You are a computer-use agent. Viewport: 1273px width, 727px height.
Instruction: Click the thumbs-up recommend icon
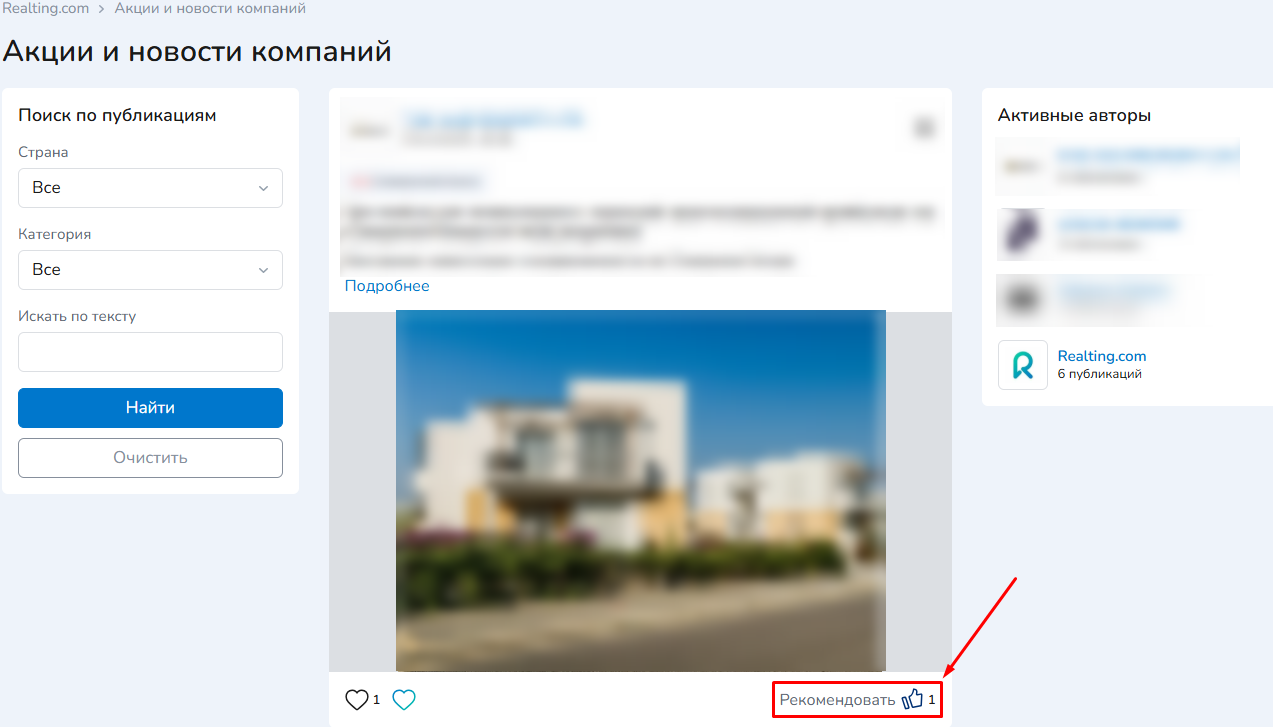click(x=912, y=699)
